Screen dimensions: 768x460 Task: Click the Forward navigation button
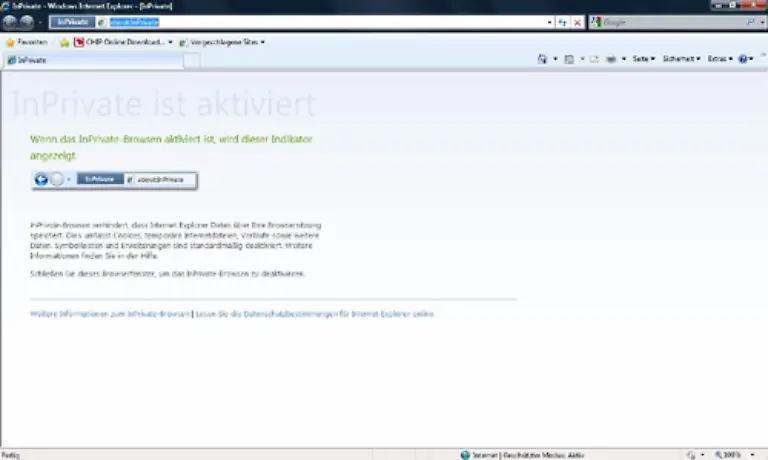point(27,23)
